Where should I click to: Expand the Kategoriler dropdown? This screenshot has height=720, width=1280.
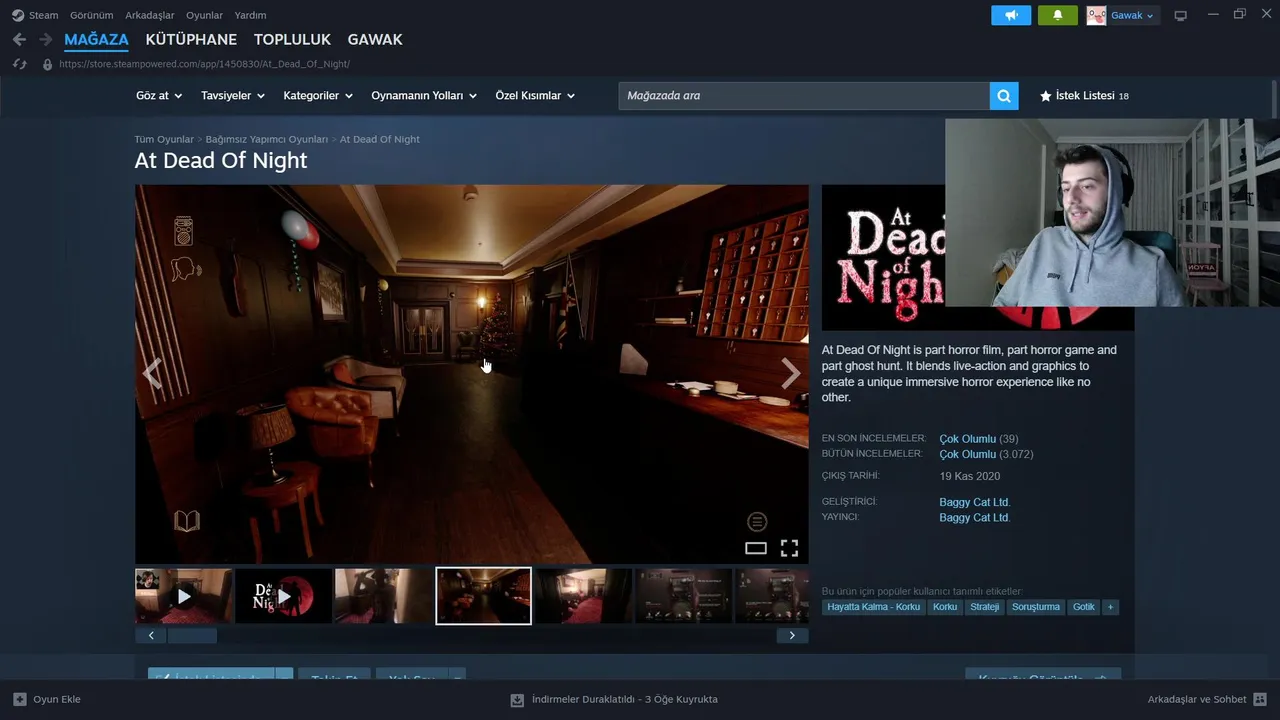[318, 96]
